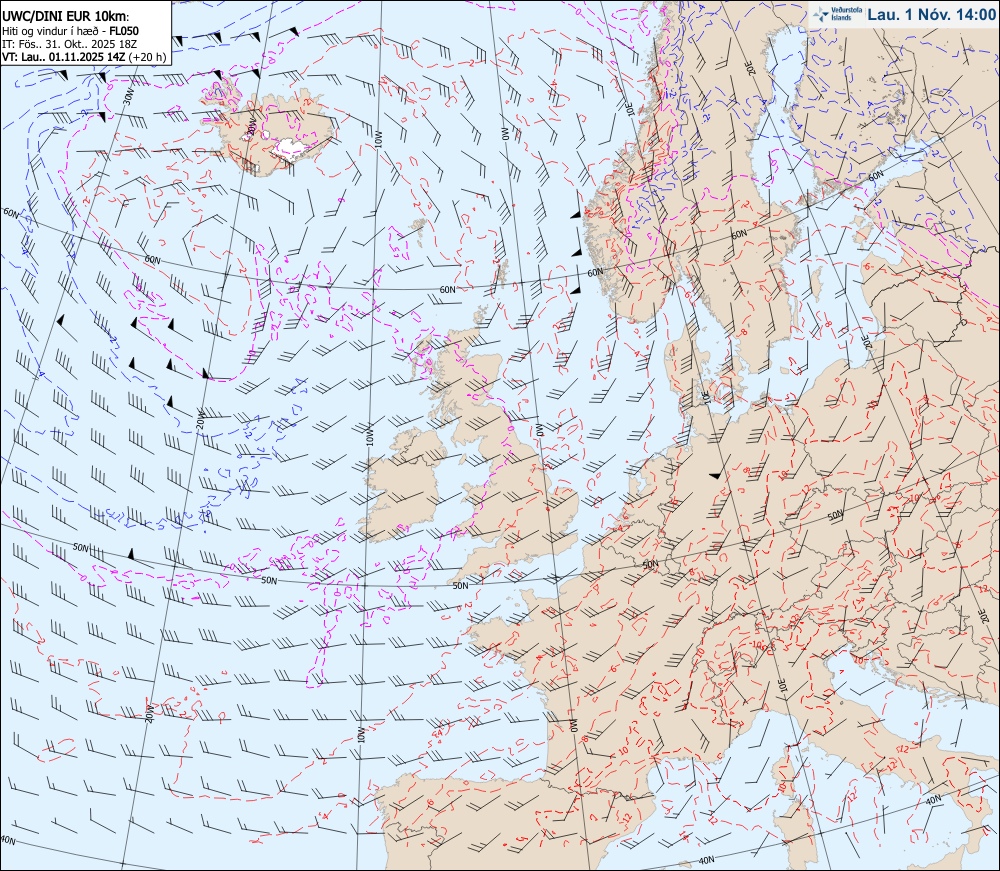The width and height of the screenshot is (1000, 871).
Task: Click the Veðurstofa Íslands logo
Action: [x=837, y=14]
